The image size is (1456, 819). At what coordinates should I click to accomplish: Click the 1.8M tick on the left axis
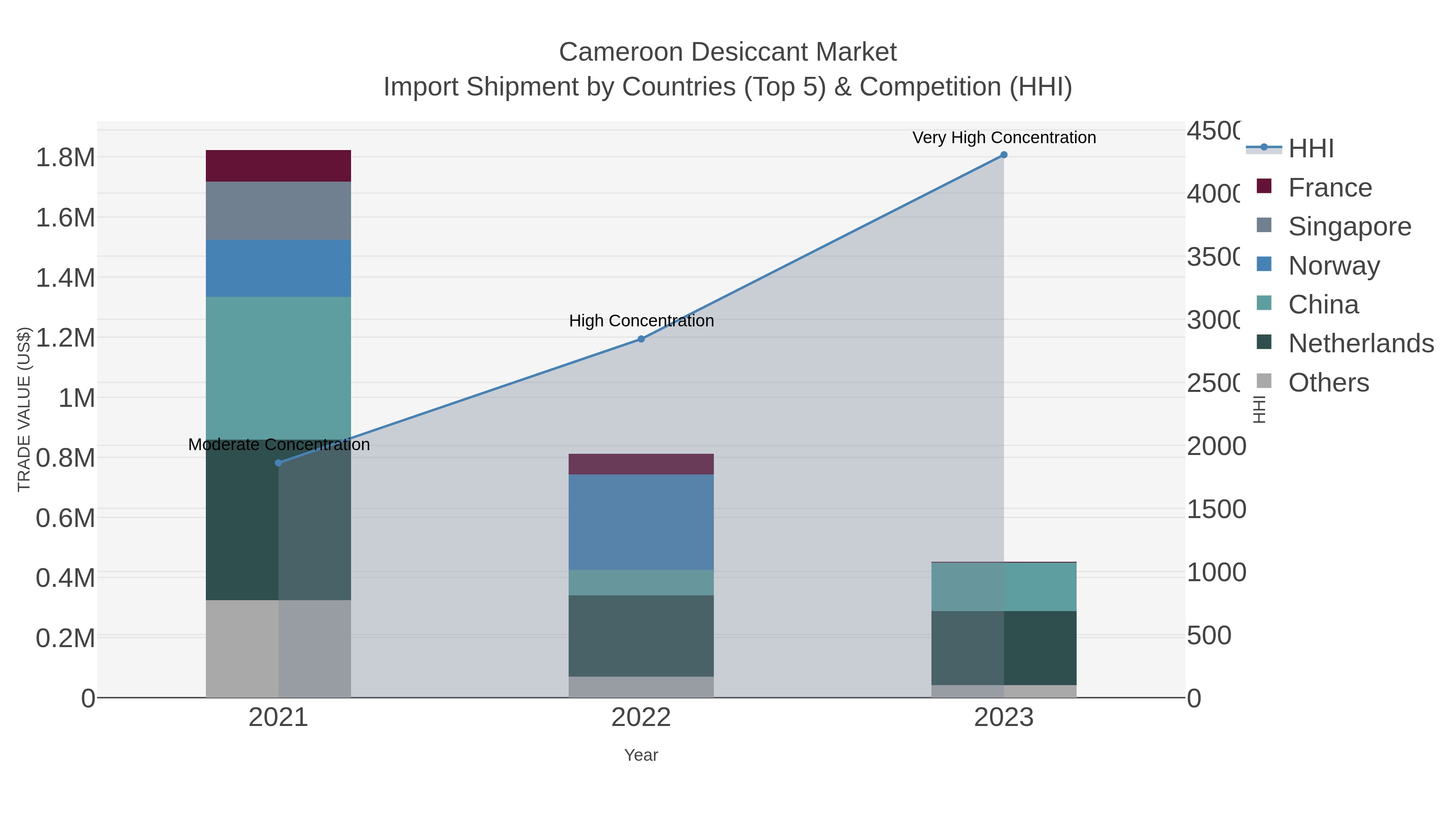pyautogui.click(x=66, y=158)
